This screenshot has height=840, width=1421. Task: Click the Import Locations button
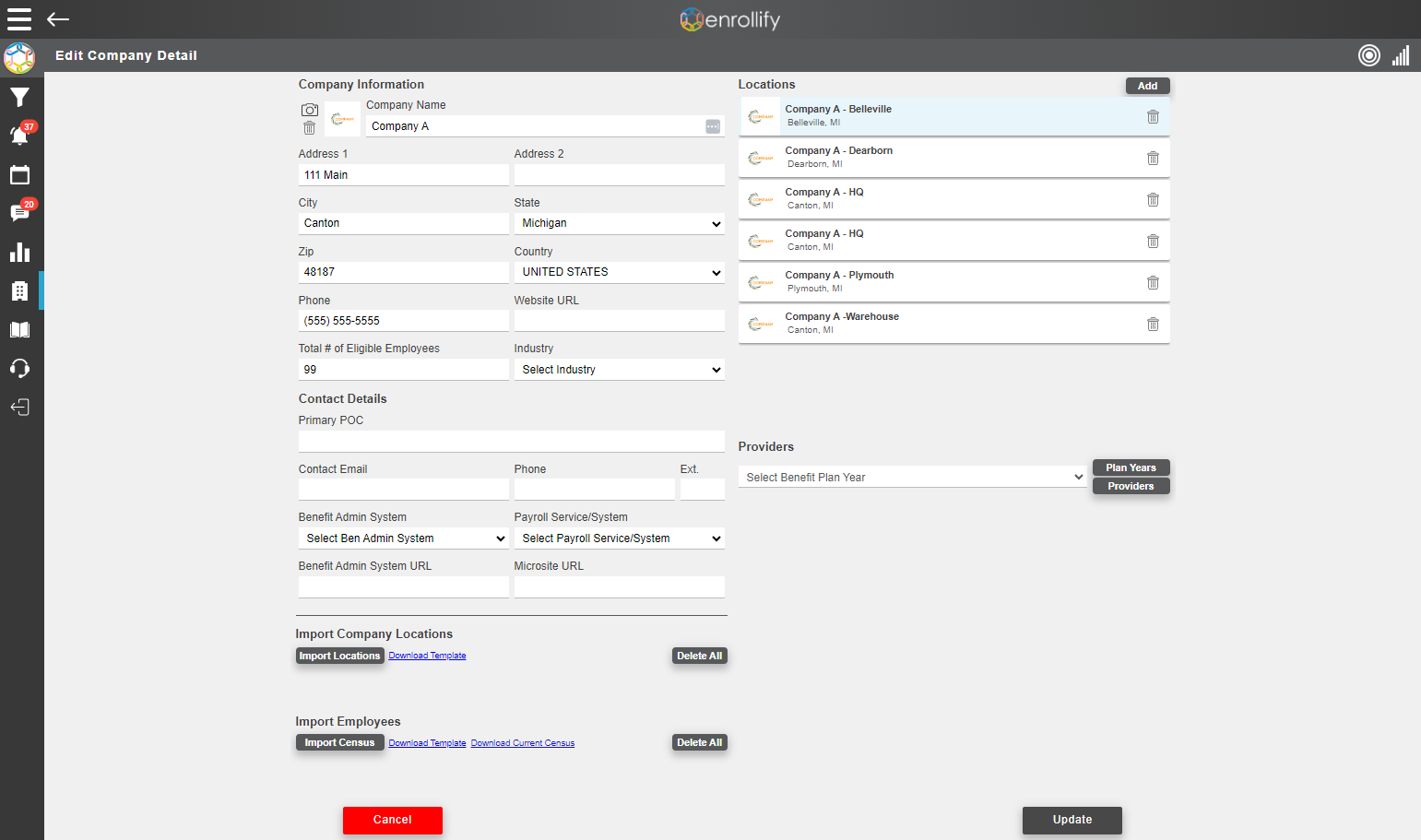tap(339, 656)
